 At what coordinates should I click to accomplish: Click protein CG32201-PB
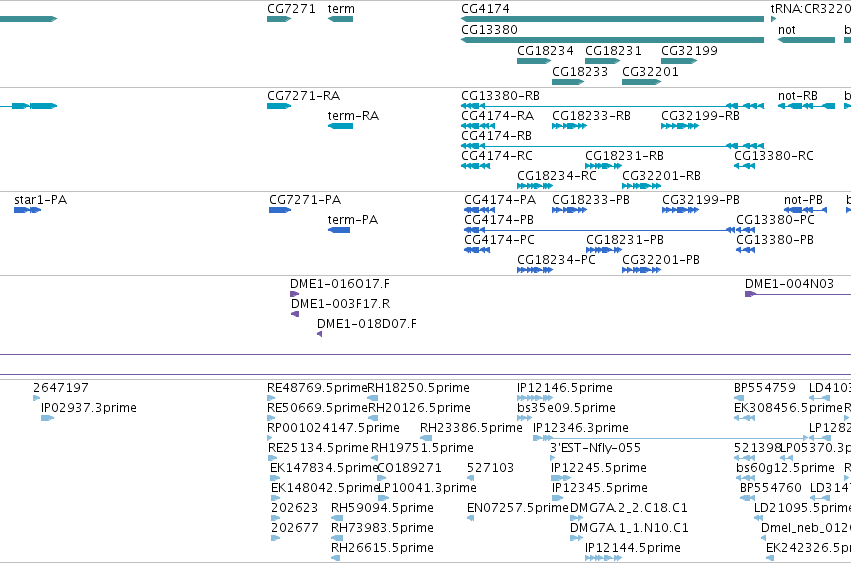point(661,260)
